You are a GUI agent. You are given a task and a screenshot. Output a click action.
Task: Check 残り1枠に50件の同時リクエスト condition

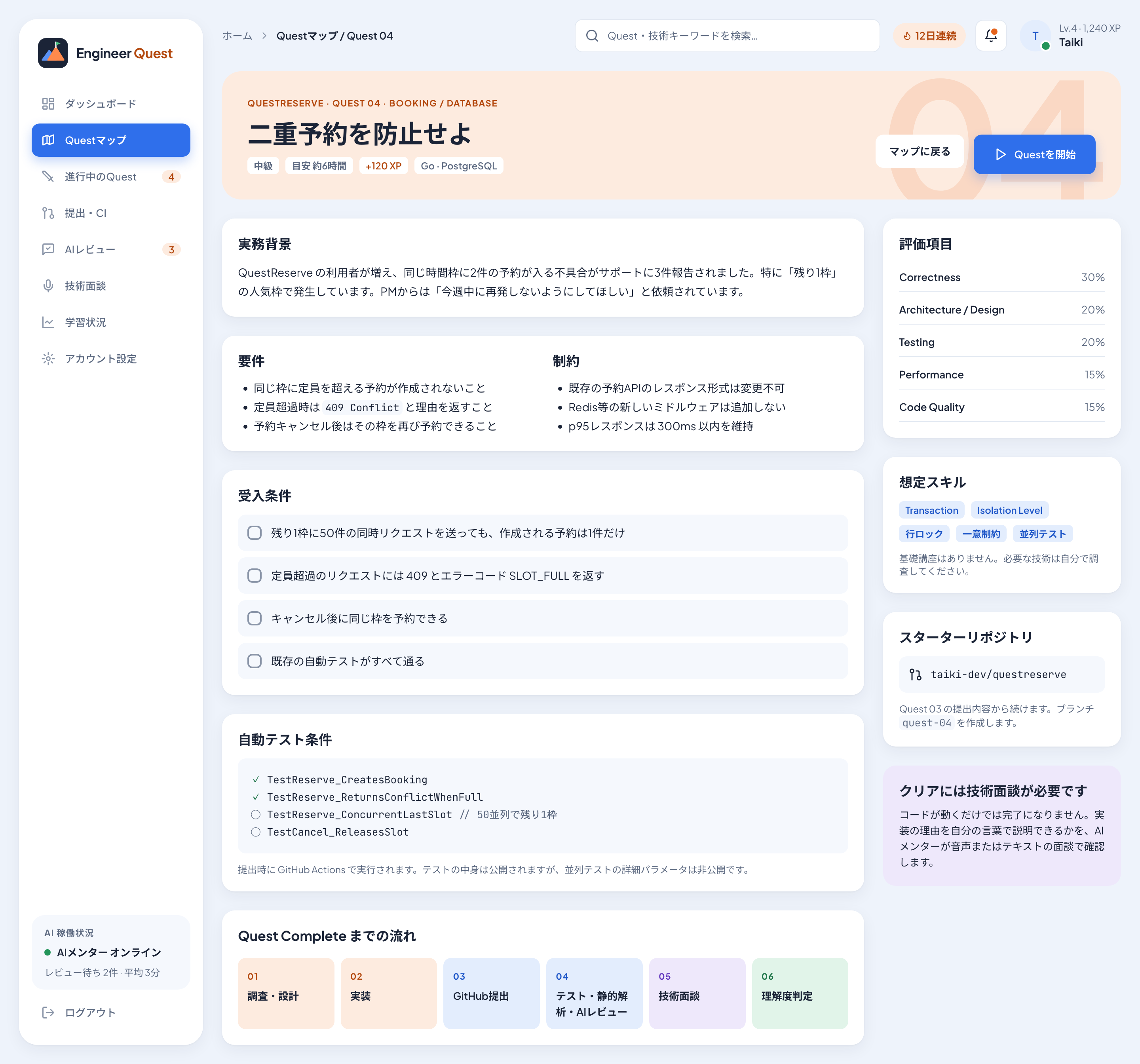[255, 533]
